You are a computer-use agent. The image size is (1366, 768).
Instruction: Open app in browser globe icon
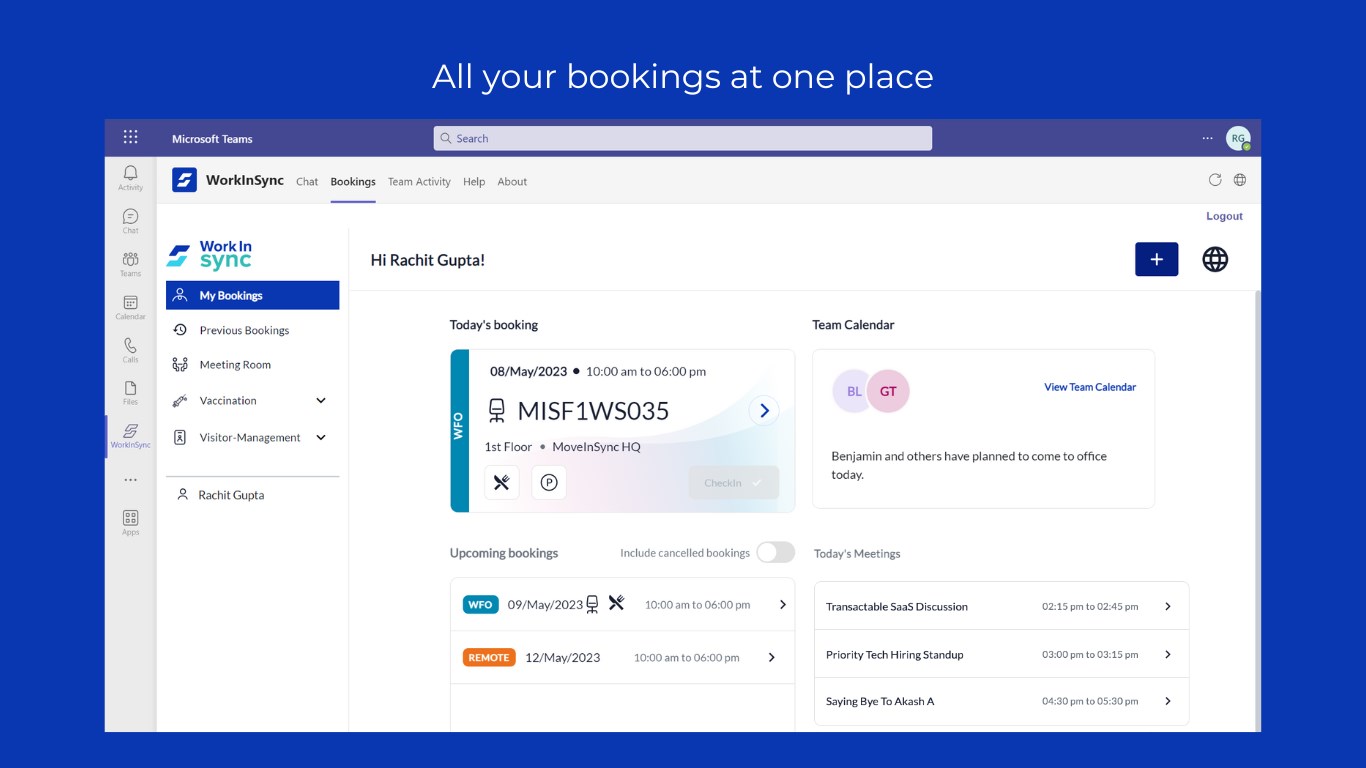click(x=1240, y=180)
